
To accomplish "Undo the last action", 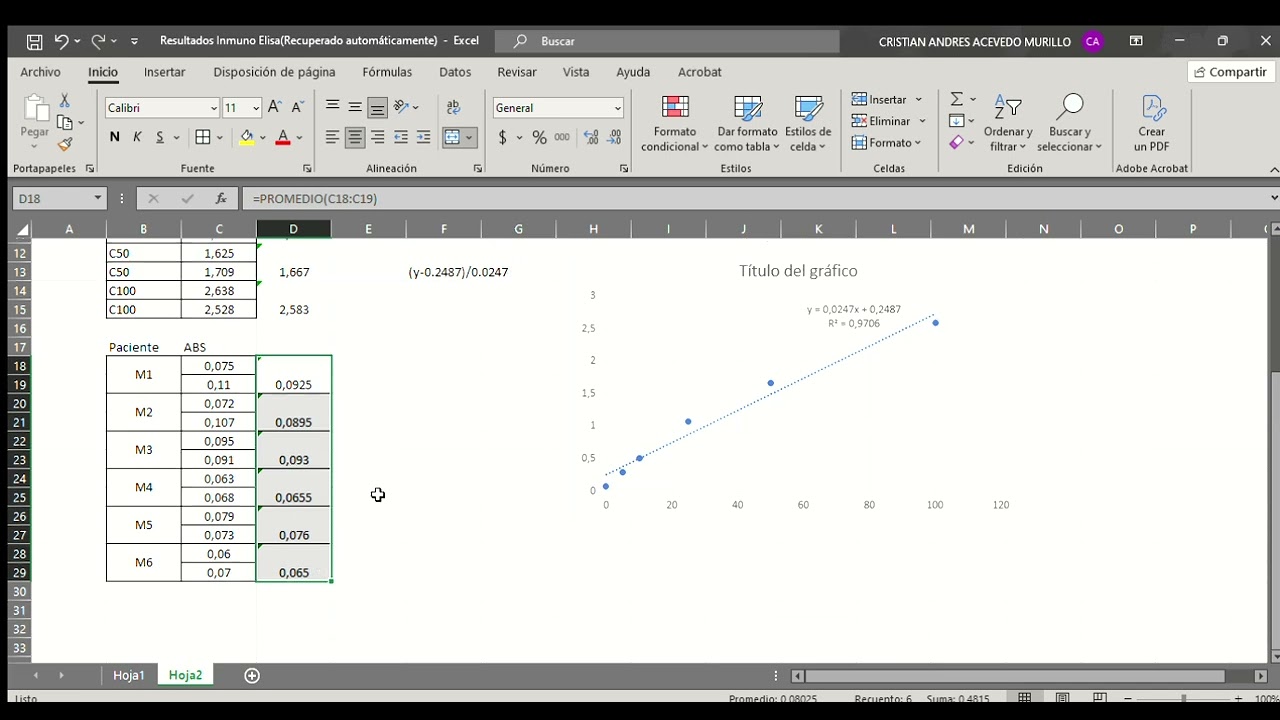I will 61,41.
